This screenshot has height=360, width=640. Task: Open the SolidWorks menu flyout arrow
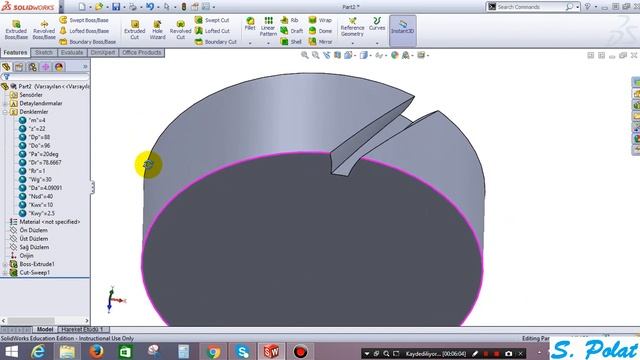pos(61,7)
